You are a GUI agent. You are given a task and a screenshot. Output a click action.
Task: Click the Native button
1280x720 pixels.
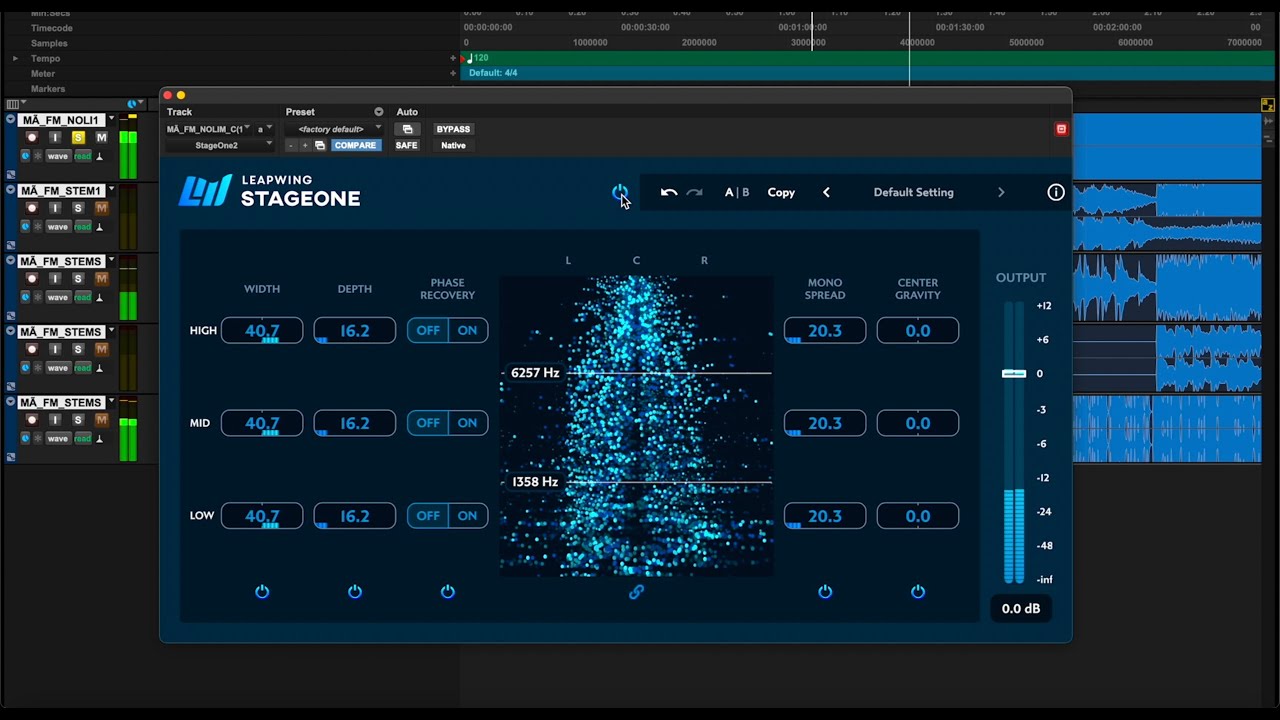click(453, 145)
